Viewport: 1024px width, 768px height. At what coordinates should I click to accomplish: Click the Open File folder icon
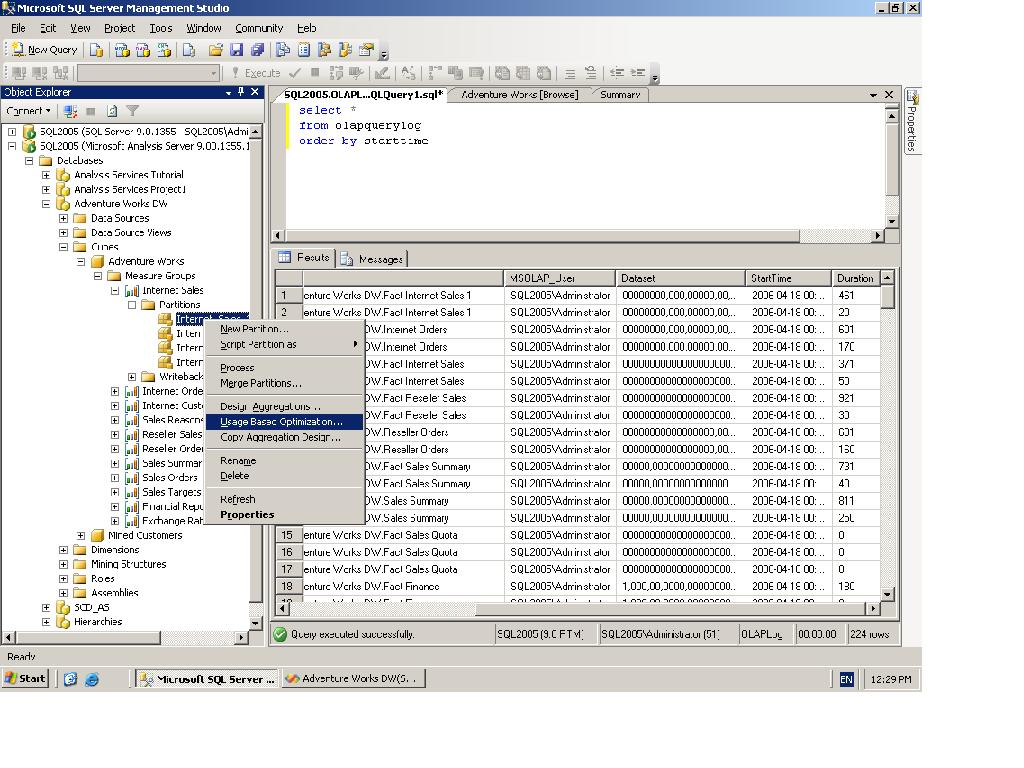pos(215,49)
